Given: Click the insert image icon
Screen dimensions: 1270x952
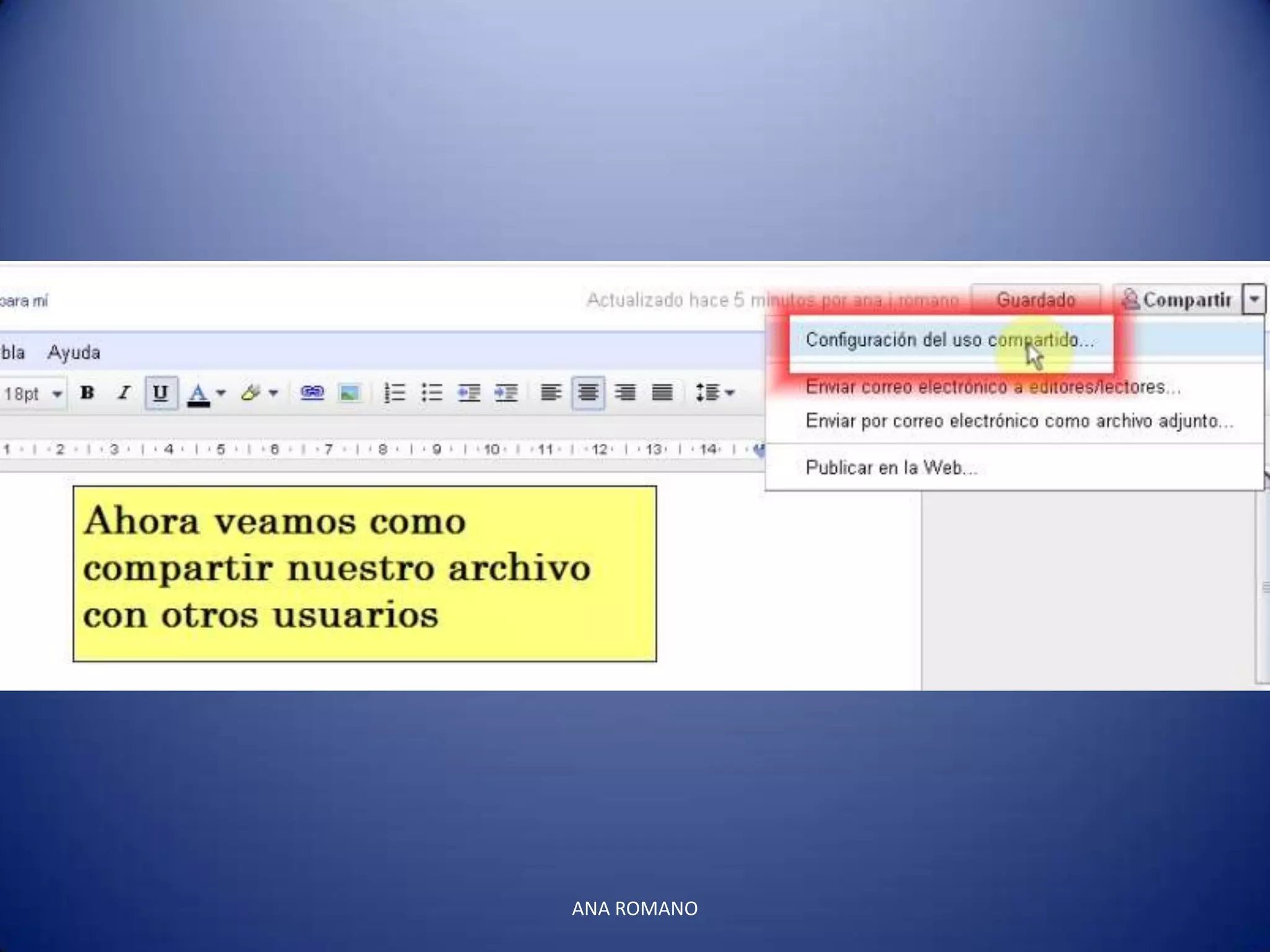Looking at the screenshot, I should pos(349,393).
